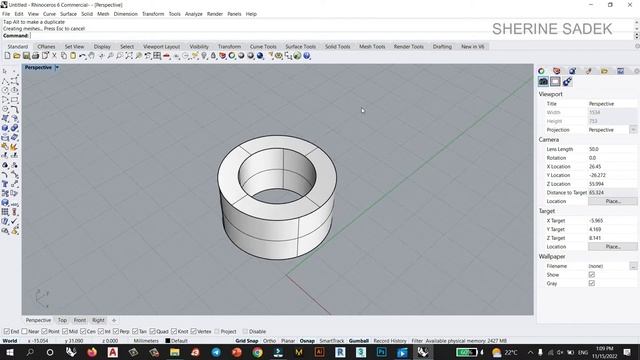Open Photoshop from the taskbar
640x360 pixels.
381,352
